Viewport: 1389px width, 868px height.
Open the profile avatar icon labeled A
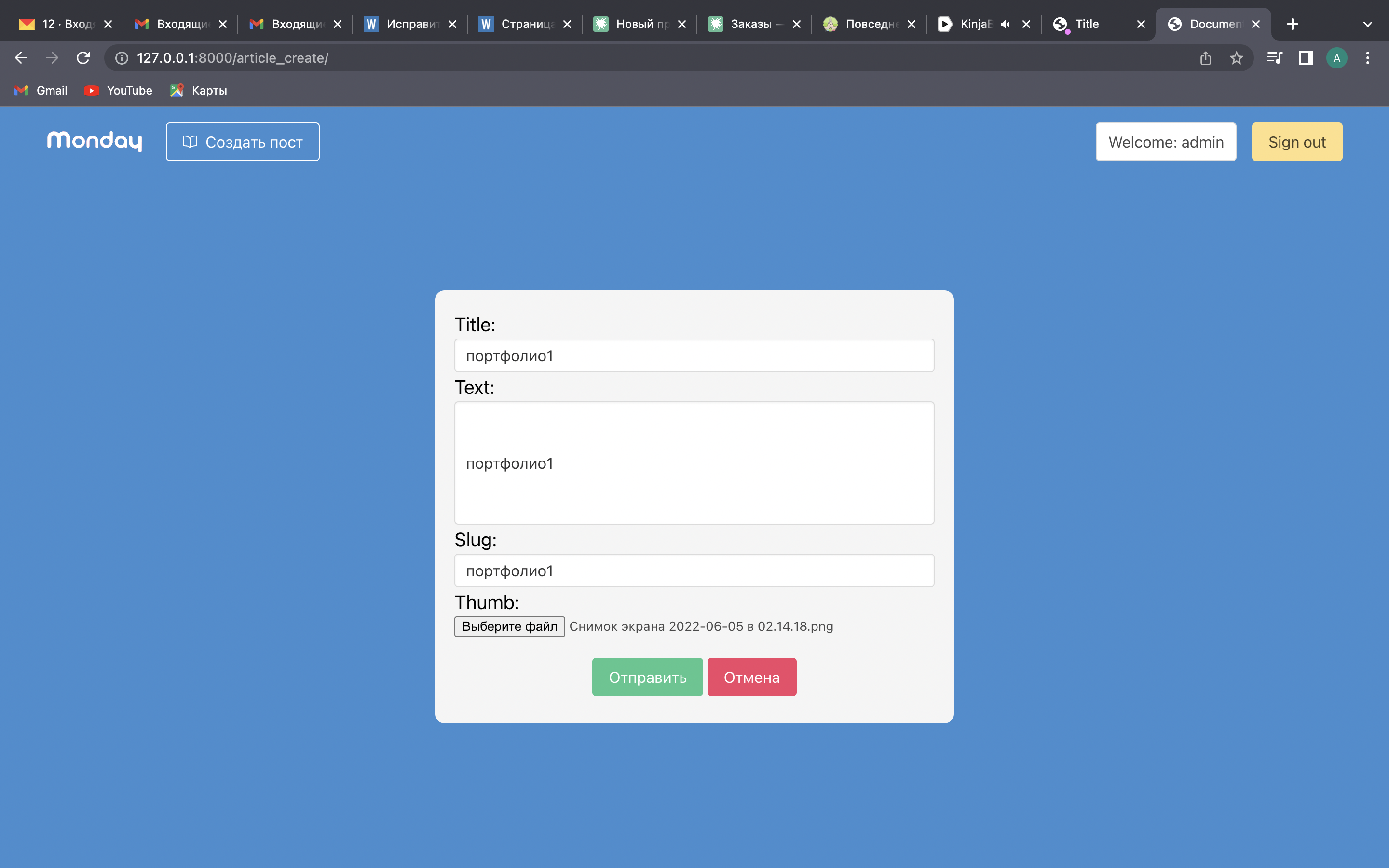(x=1337, y=58)
